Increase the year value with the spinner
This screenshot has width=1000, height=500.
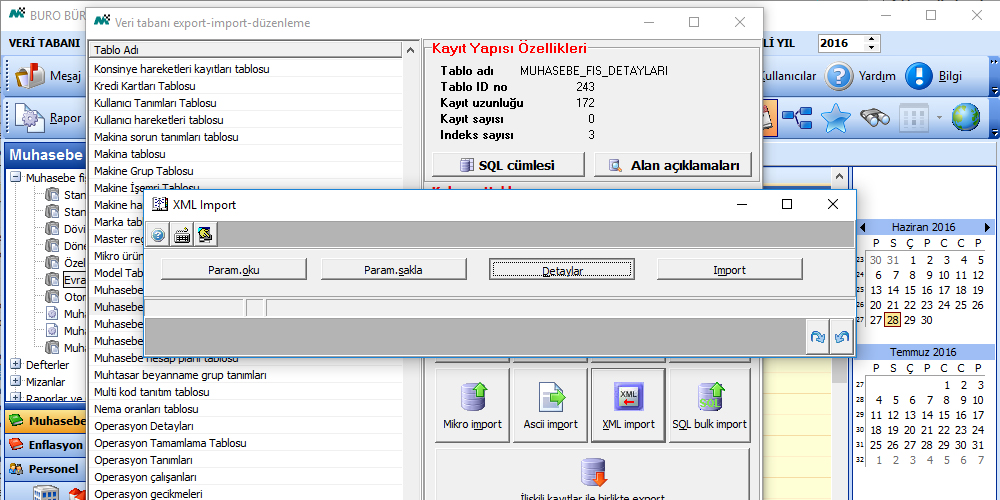pos(872,39)
